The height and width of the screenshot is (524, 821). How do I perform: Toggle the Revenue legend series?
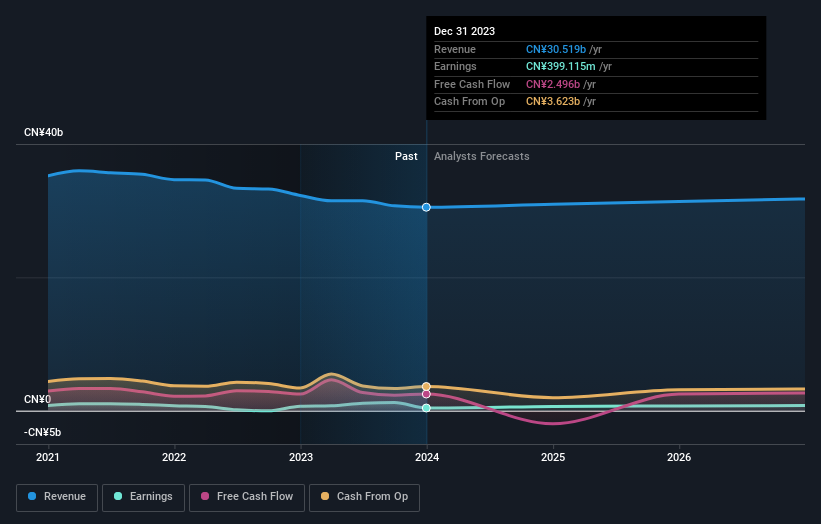pos(57,497)
